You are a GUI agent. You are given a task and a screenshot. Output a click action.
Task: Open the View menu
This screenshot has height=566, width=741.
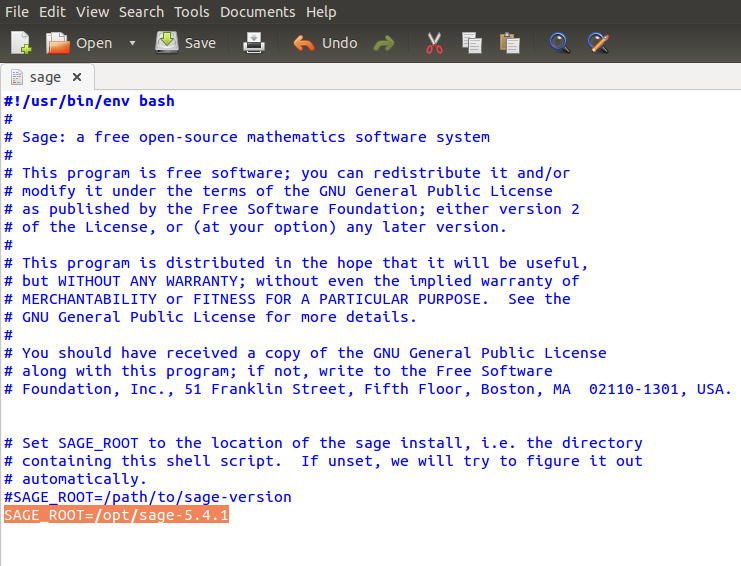(x=93, y=12)
